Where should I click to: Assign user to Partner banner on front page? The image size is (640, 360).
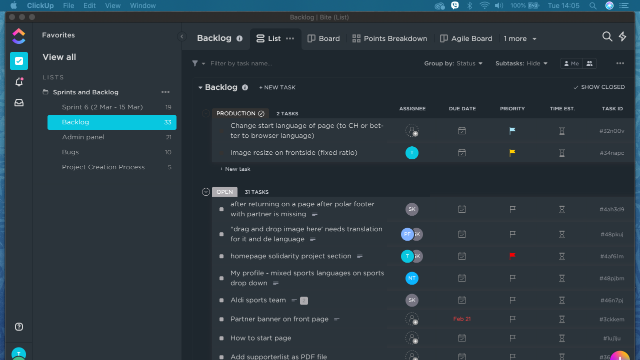pyautogui.click(x=412, y=319)
